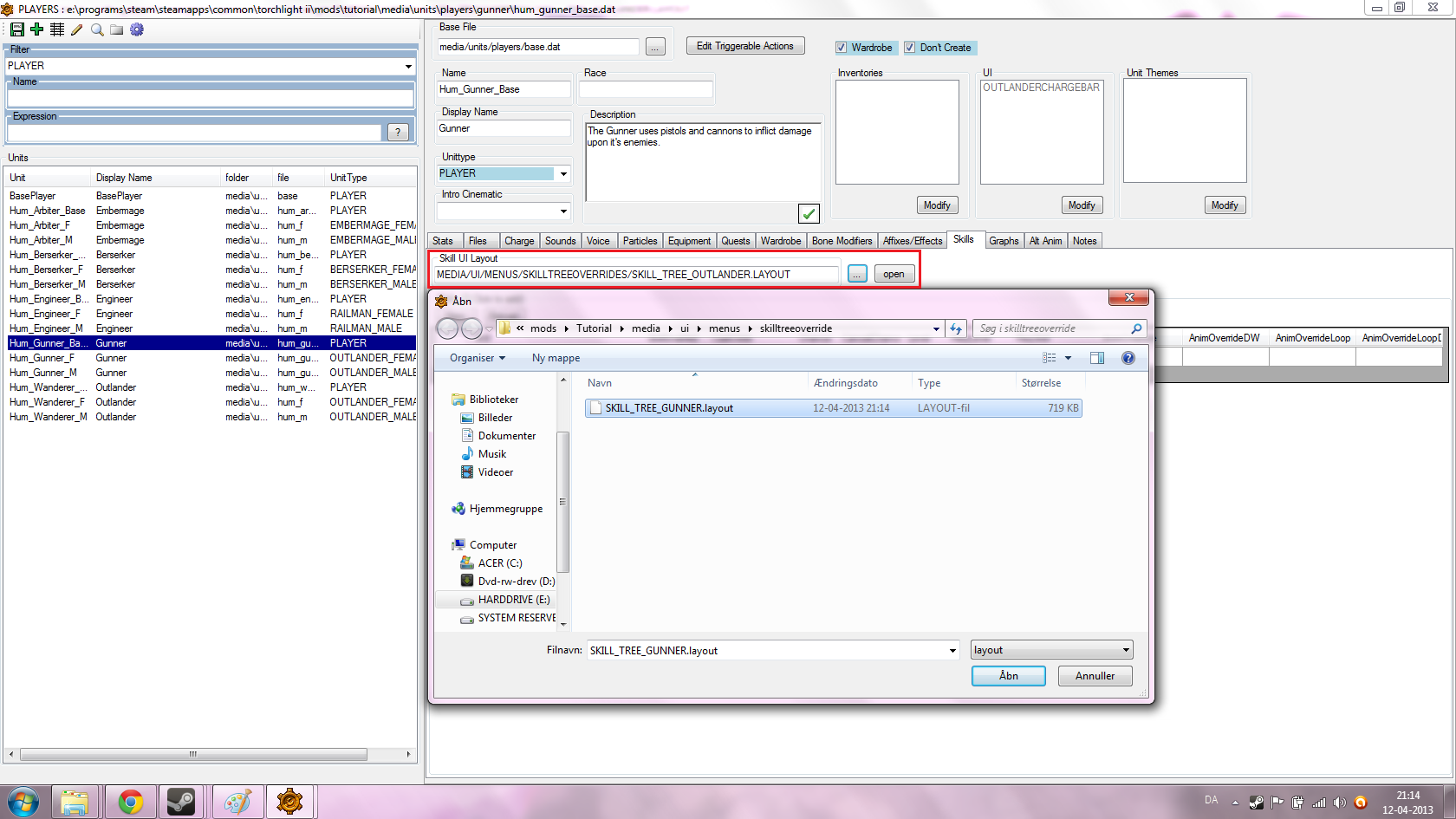Open the Filter PLAYER dropdown

click(408, 66)
